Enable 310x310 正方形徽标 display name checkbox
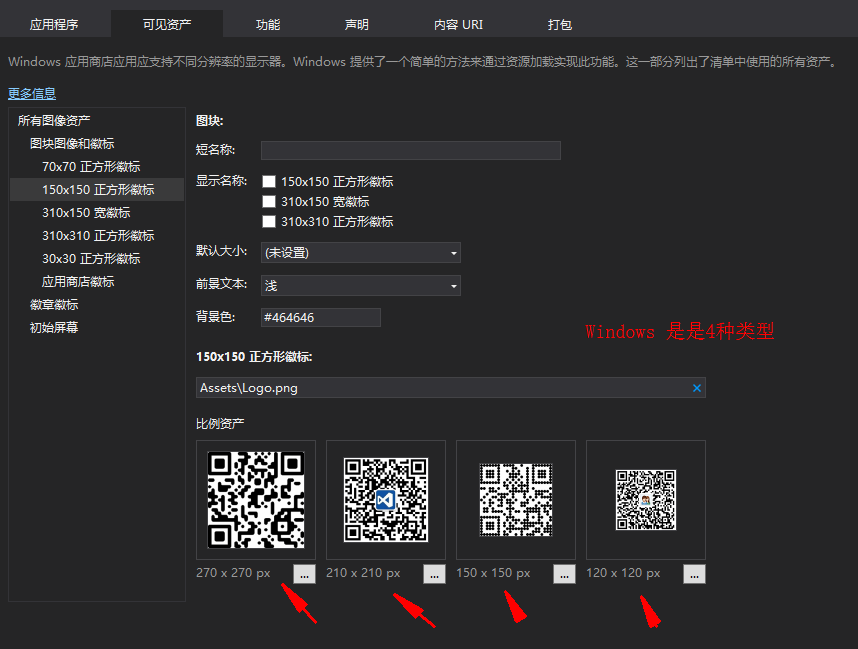 coord(269,222)
